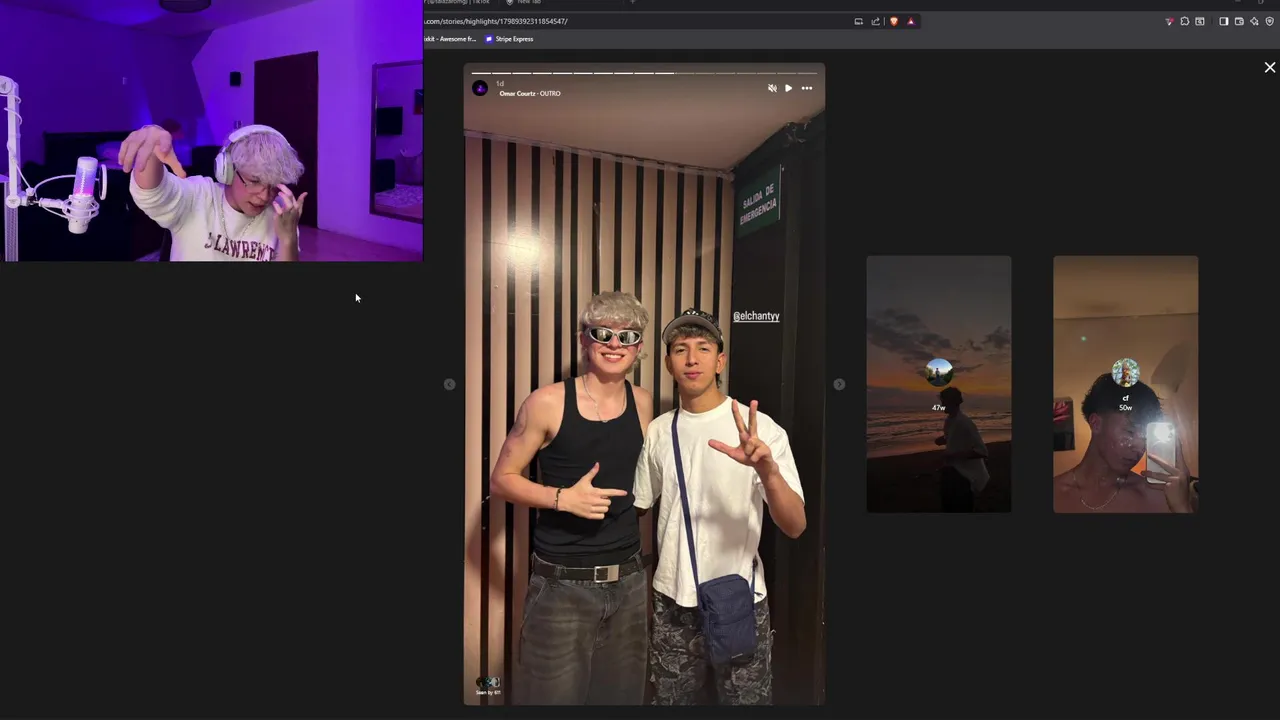Image resolution: width=1280 pixels, height=720 pixels.
Task: Click the Brave Rewards triangle icon
Action: (910, 21)
